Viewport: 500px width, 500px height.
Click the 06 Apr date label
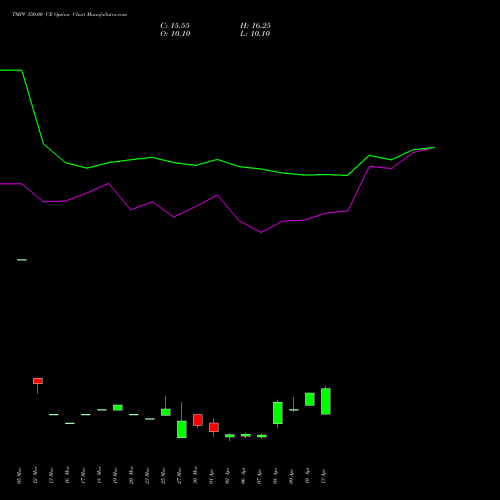point(243,476)
